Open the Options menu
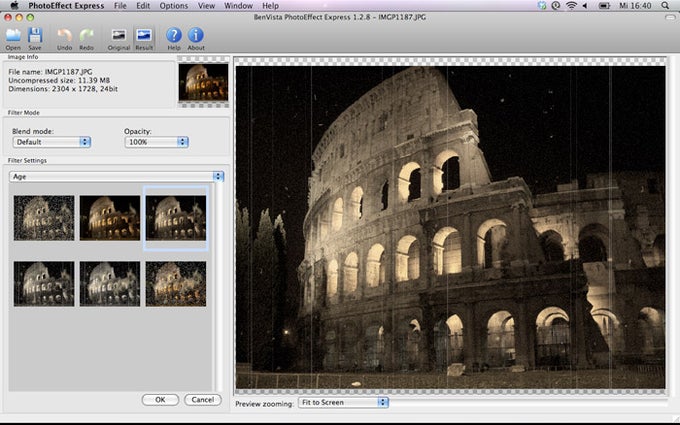Viewport: 680px width, 425px height. tap(173, 6)
